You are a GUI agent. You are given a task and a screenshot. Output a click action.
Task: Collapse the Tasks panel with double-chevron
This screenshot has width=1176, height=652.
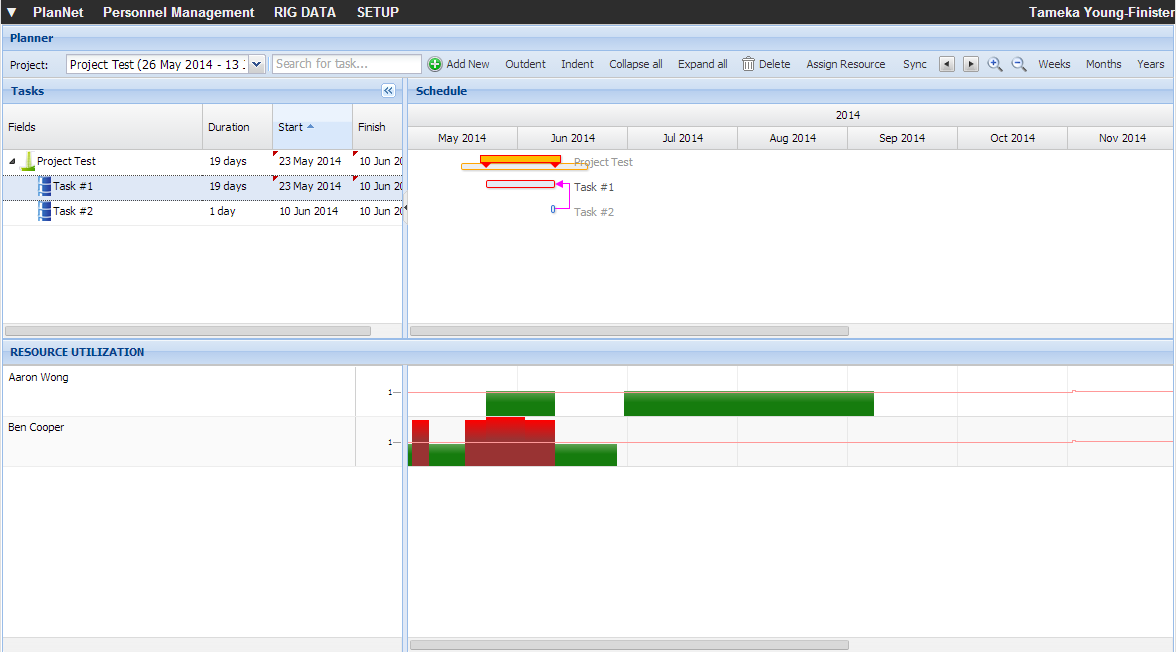389,90
